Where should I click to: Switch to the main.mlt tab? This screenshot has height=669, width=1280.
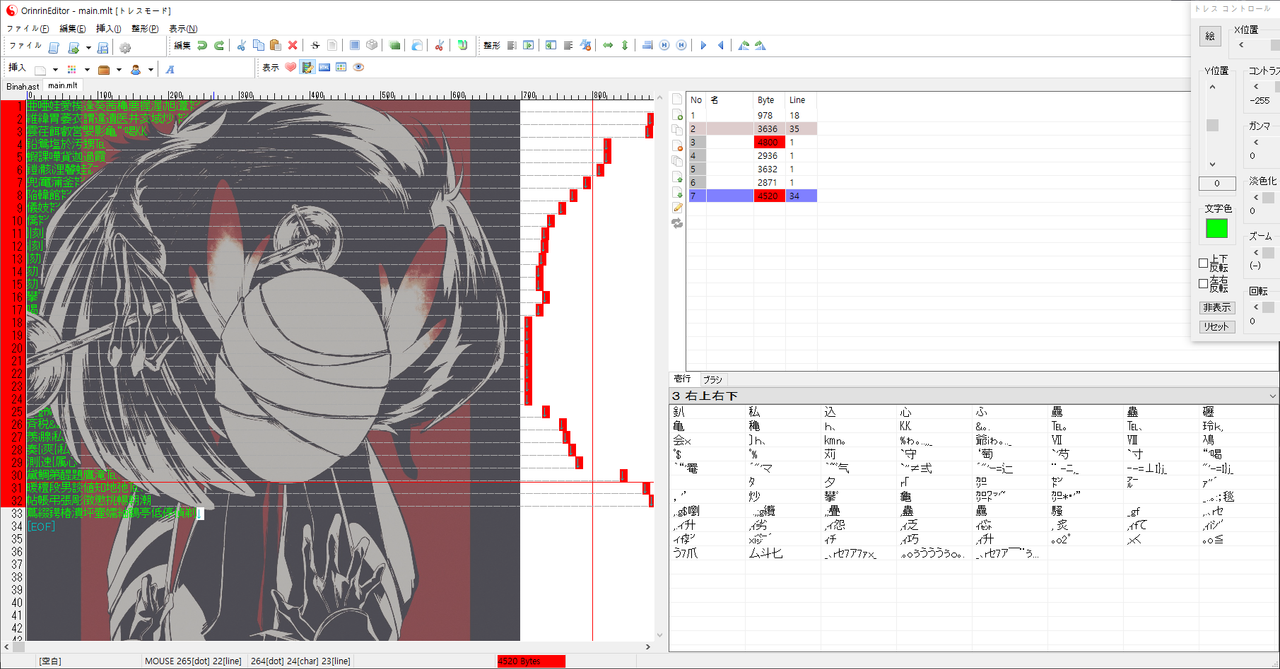63,86
